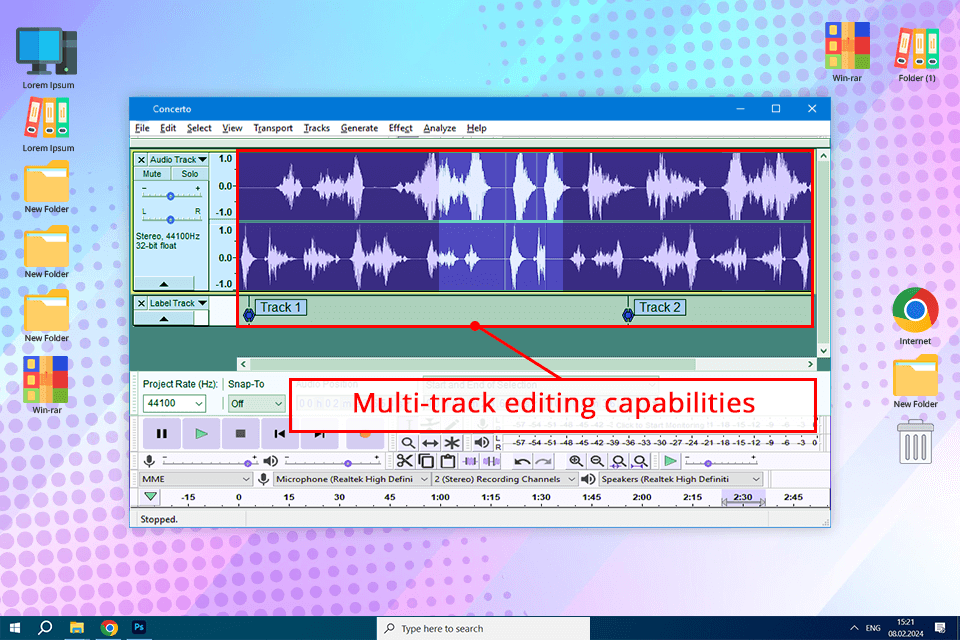Click microphone icon beside recording device
Viewport: 960px width, 640px height.
tap(263, 479)
